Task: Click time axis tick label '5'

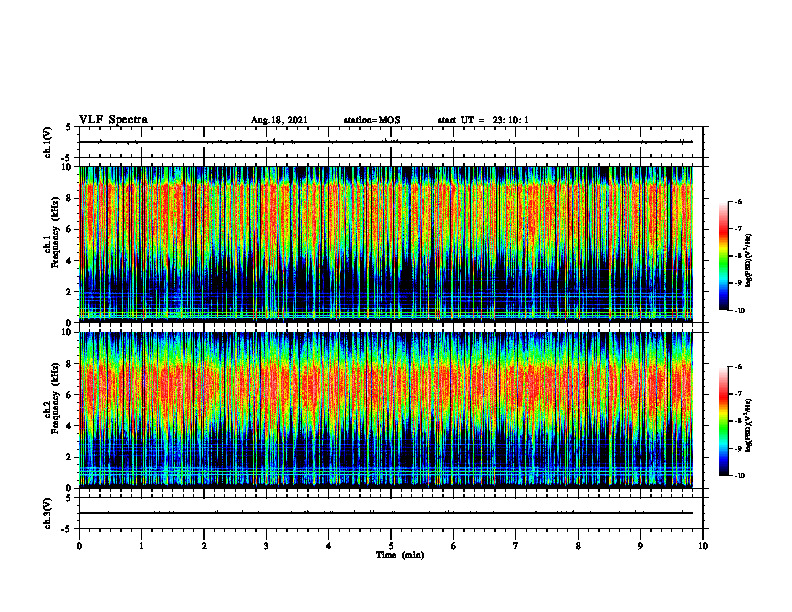Action: (x=391, y=546)
